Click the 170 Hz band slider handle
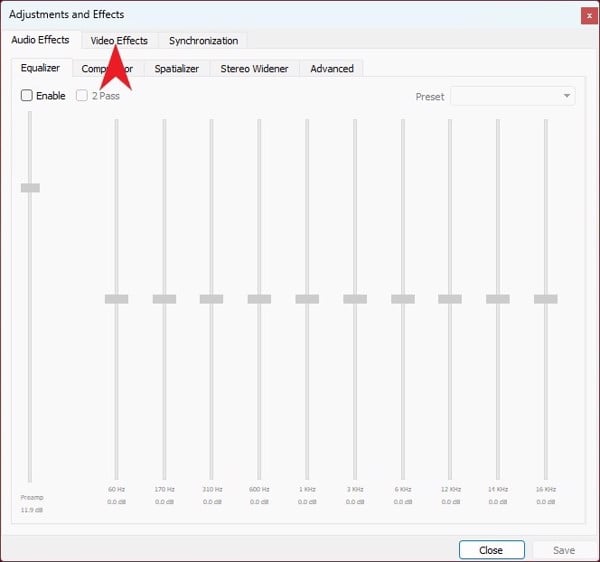The width and height of the screenshot is (600, 562). pos(164,299)
